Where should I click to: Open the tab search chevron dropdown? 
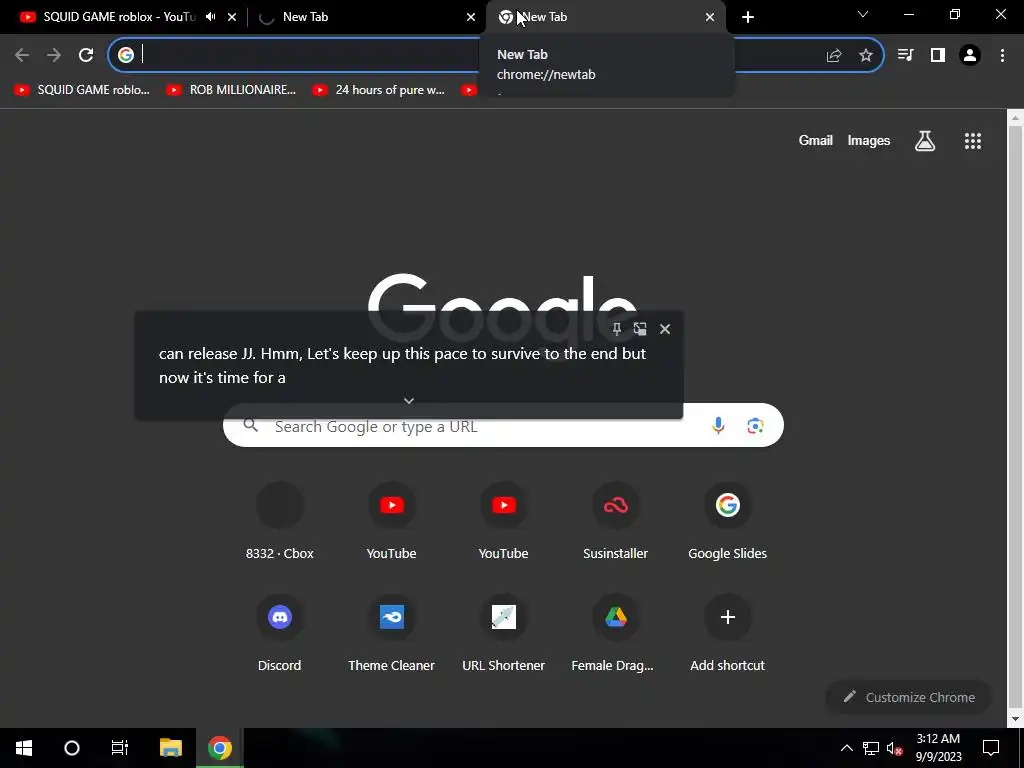[x=863, y=14]
